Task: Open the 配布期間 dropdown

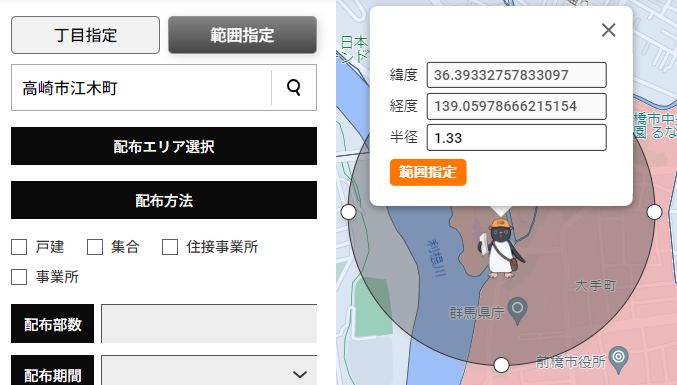Action: (209, 371)
